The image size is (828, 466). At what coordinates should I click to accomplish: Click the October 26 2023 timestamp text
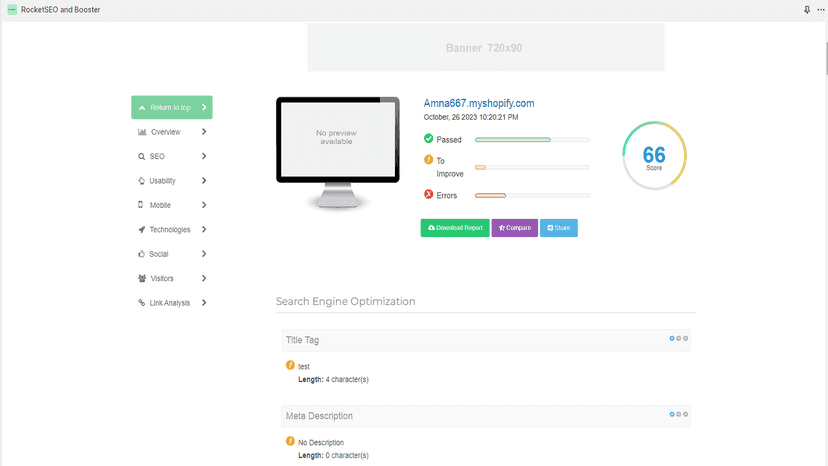[471, 117]
